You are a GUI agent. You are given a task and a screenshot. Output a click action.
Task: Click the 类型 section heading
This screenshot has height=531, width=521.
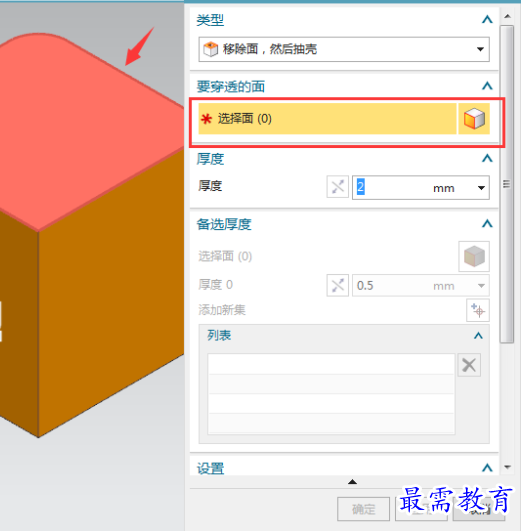(x=210, y=20)
